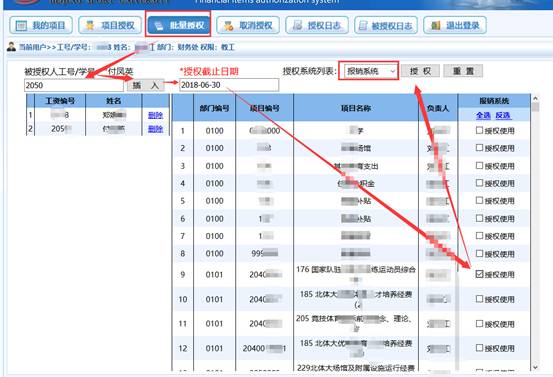The height and width of the screenshot is (377, 553).
Task: Click 删除 link in staff list row 2
Action: (155, 129)
